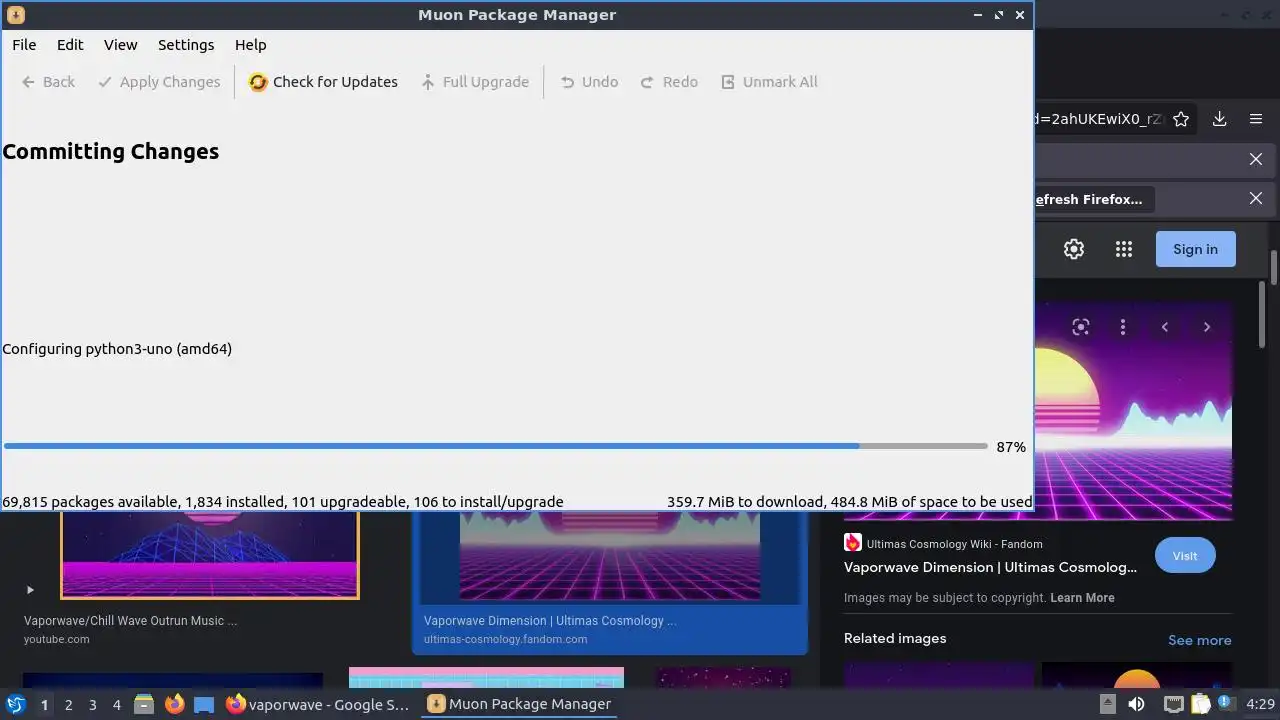
Task: Click the Redo toolbar button
Action: [669, 82]
